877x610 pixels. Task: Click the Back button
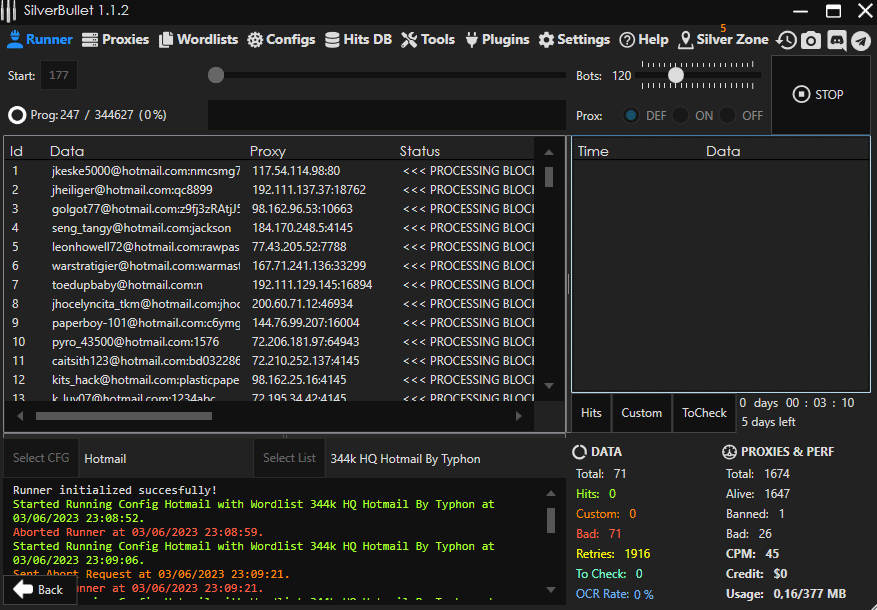click(x=39, y=589)
